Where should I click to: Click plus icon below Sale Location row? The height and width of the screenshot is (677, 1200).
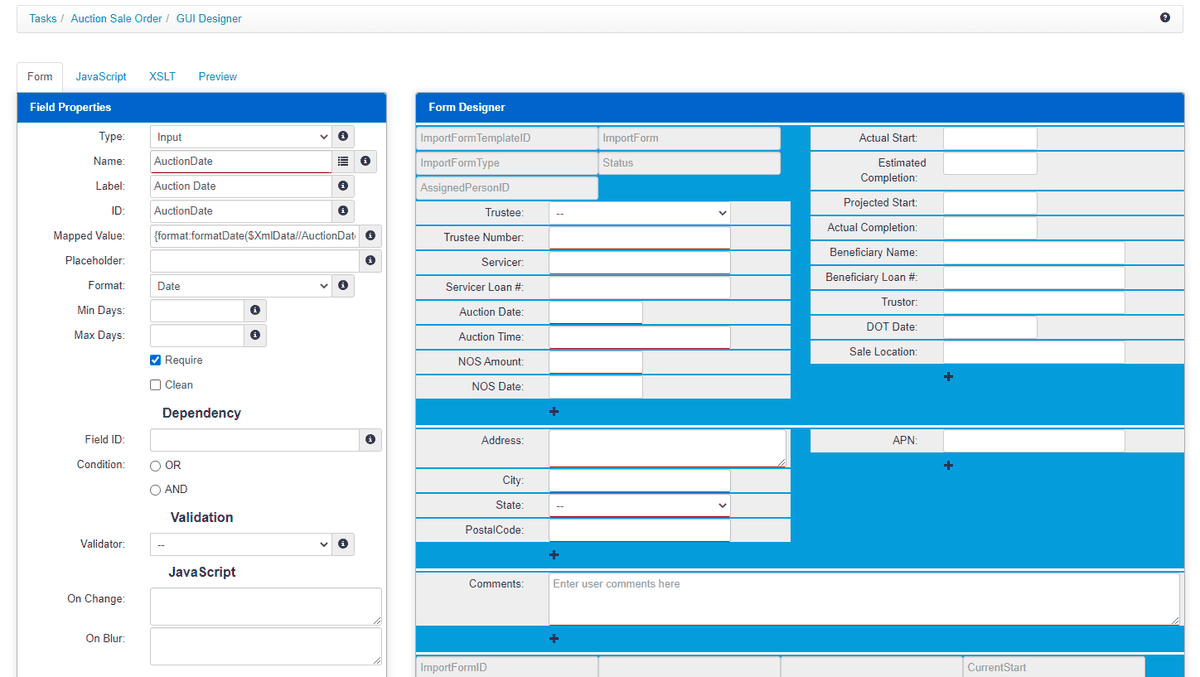click(948, 377)
